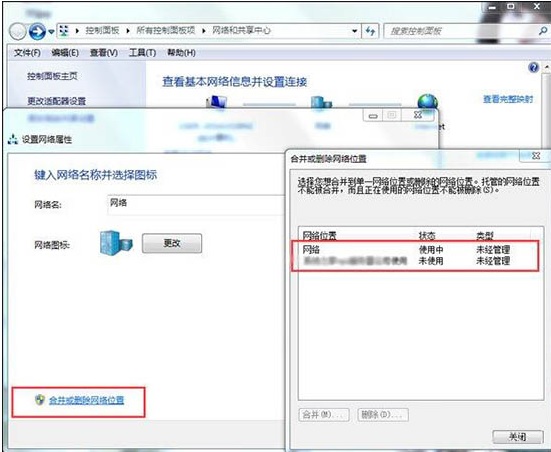Click the search magnifier icon
The image size is (551, 452).
(x=542, y=31)
